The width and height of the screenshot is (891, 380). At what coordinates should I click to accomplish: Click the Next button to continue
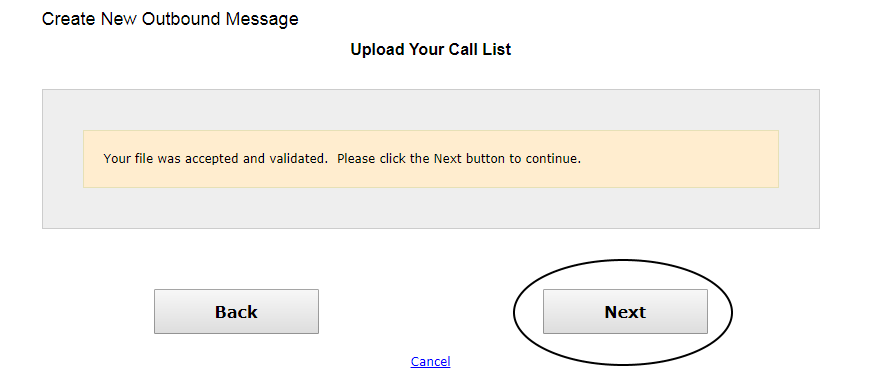(625, 311)
